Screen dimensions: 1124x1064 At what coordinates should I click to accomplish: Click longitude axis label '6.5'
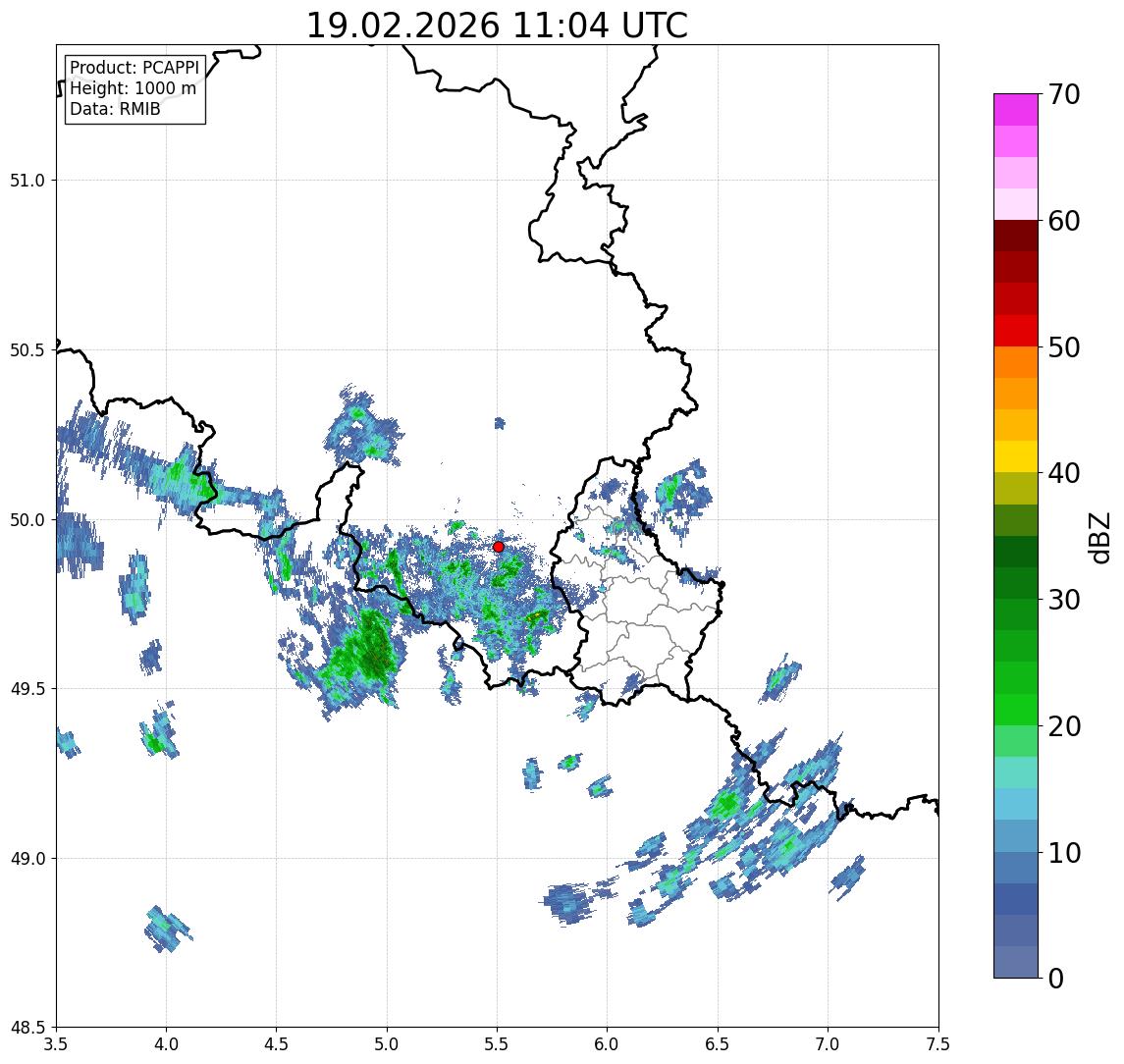(718, 1044)
